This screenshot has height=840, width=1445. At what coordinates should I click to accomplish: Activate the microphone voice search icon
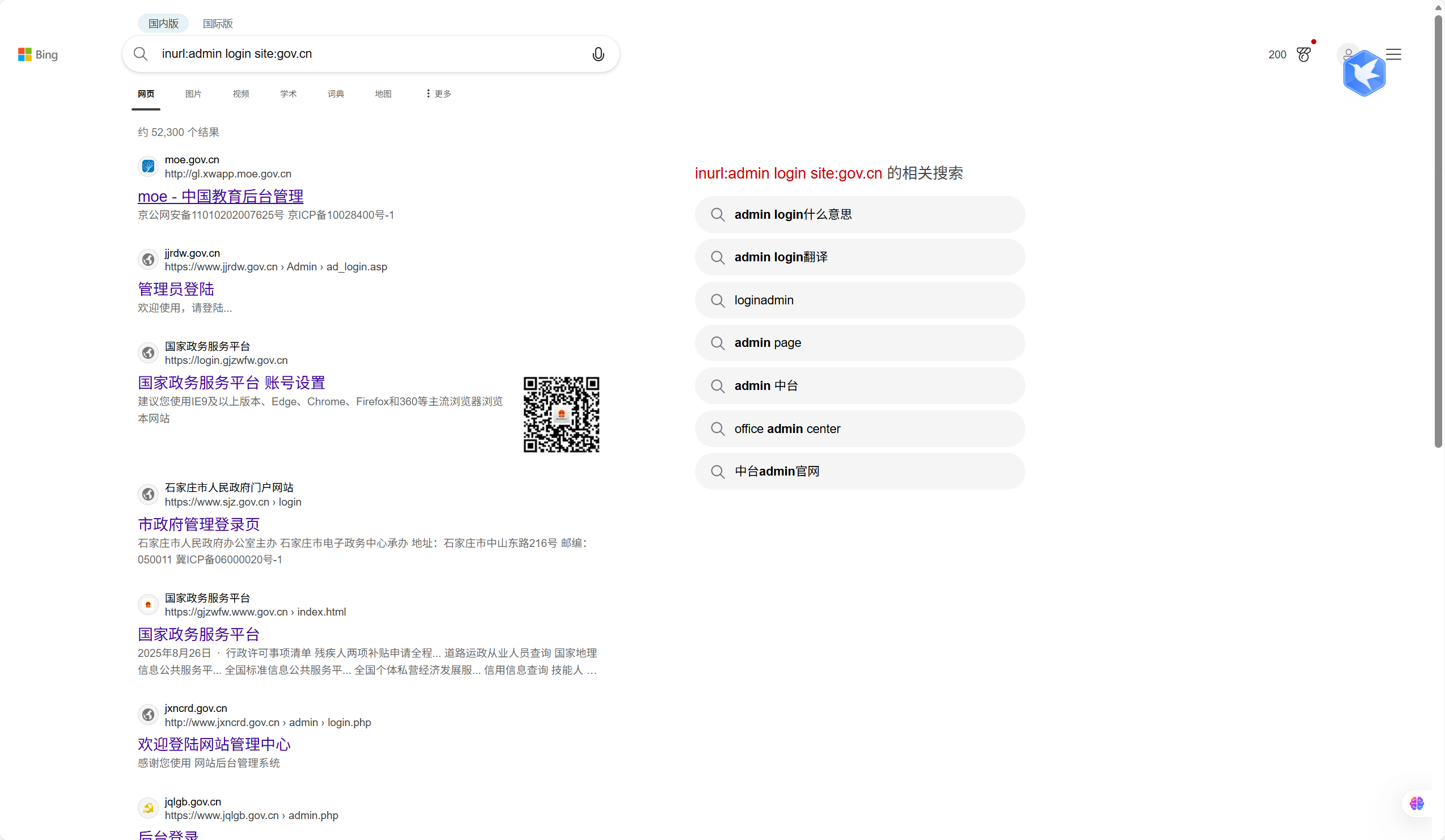tap(598, 54)
